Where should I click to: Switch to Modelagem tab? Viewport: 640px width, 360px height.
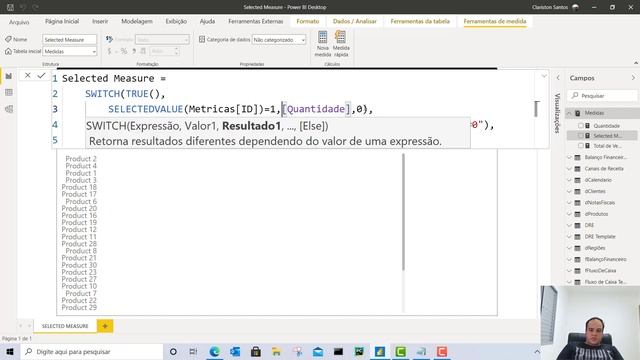(x=137, y=21)
